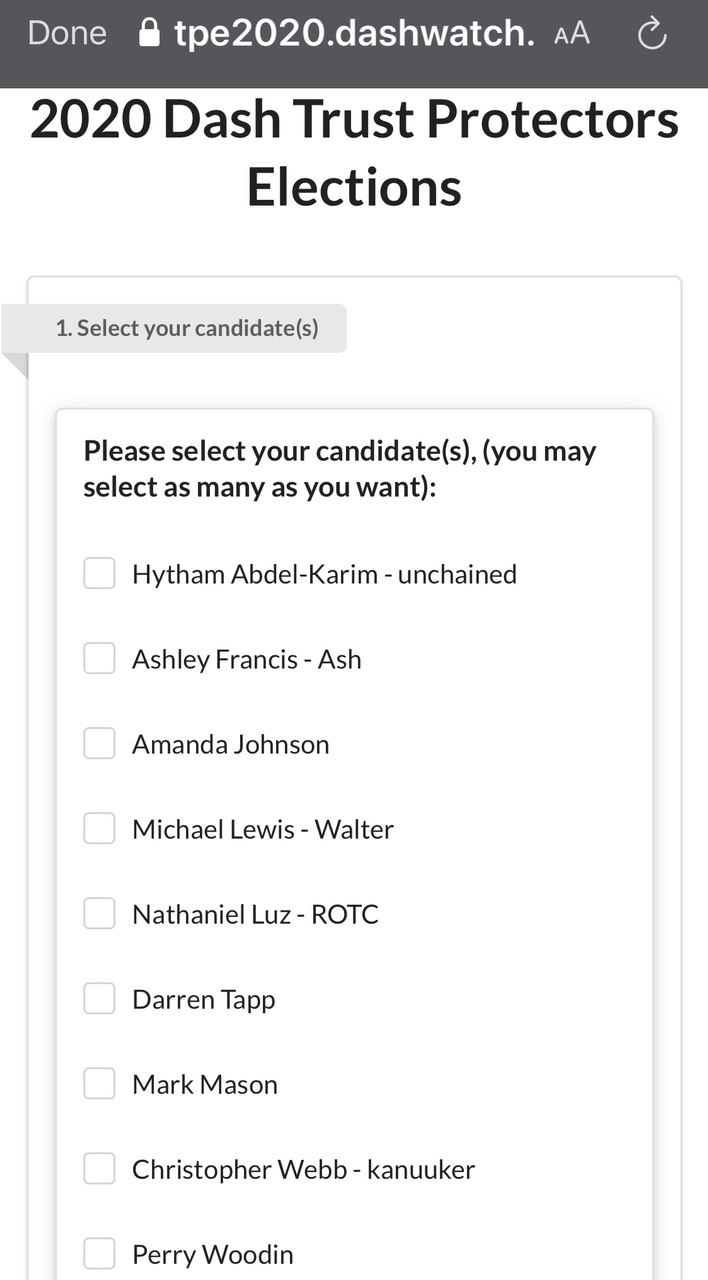Tap the reload page icon

(x=652, y=35)
